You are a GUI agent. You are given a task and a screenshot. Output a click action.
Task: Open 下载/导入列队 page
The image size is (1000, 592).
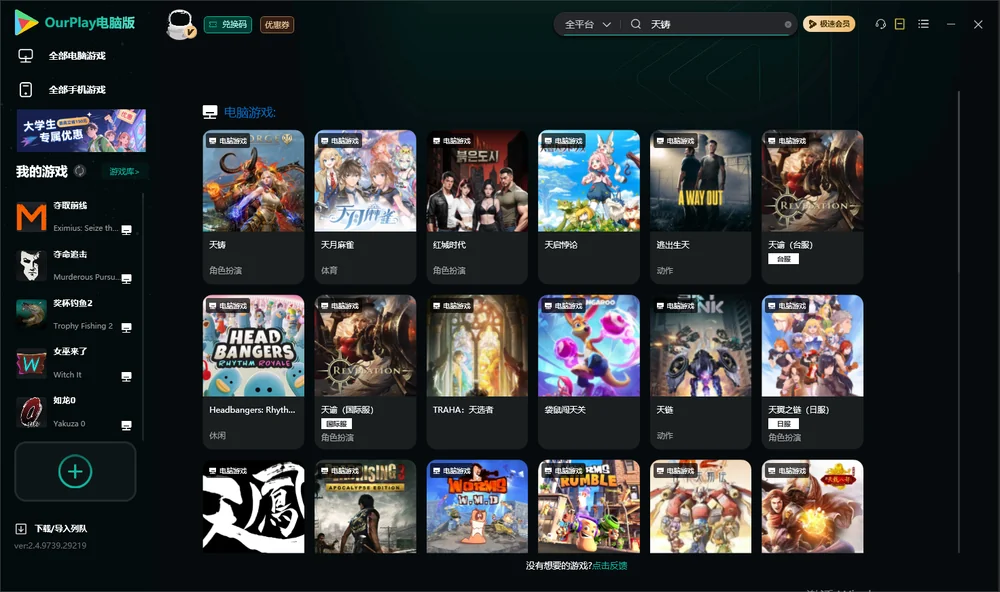(61, 529)
